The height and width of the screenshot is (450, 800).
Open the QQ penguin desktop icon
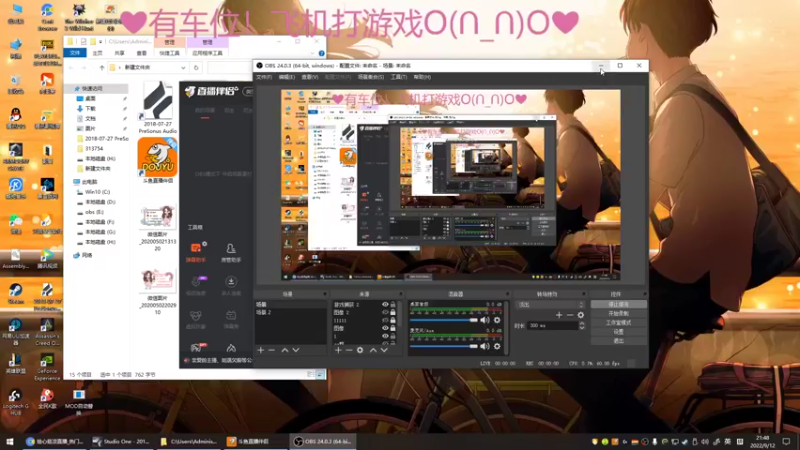pos(16,118)
